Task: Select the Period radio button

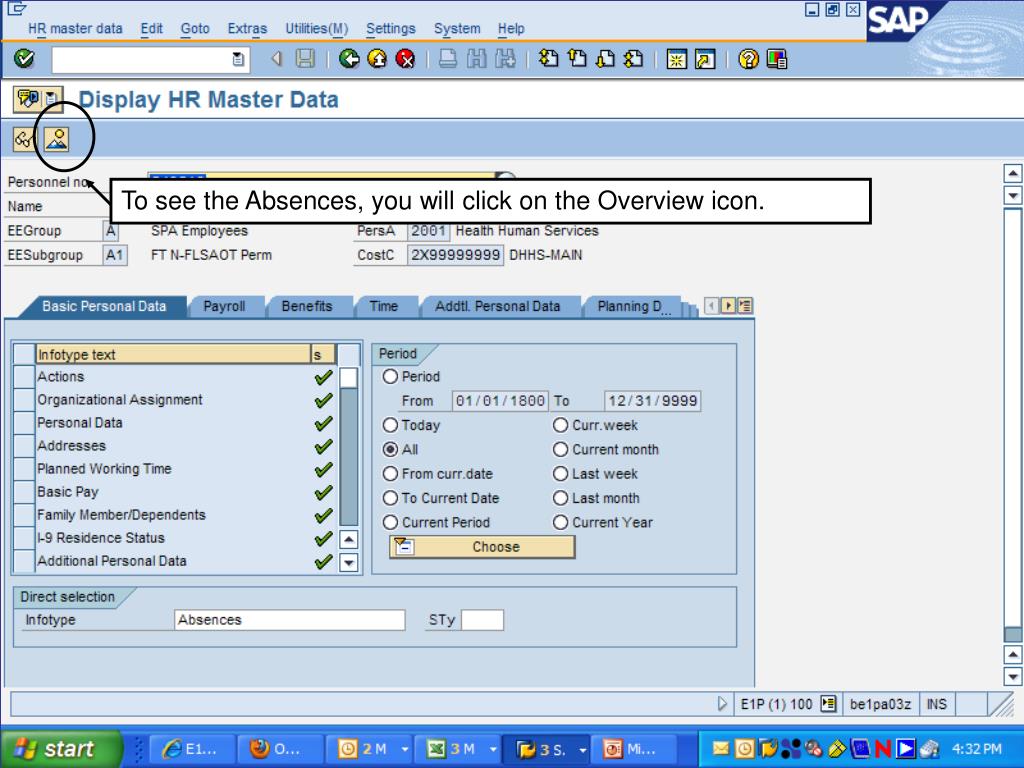Action: tap(390, 376)
